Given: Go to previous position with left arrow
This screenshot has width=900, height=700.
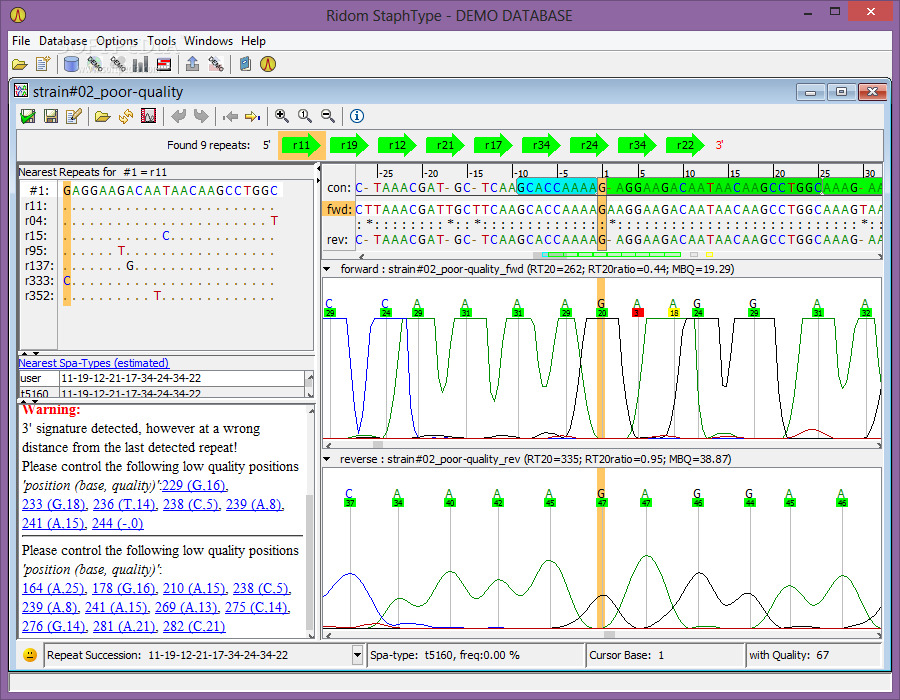Looking at the screenshot, I should (x=230, y=116).
